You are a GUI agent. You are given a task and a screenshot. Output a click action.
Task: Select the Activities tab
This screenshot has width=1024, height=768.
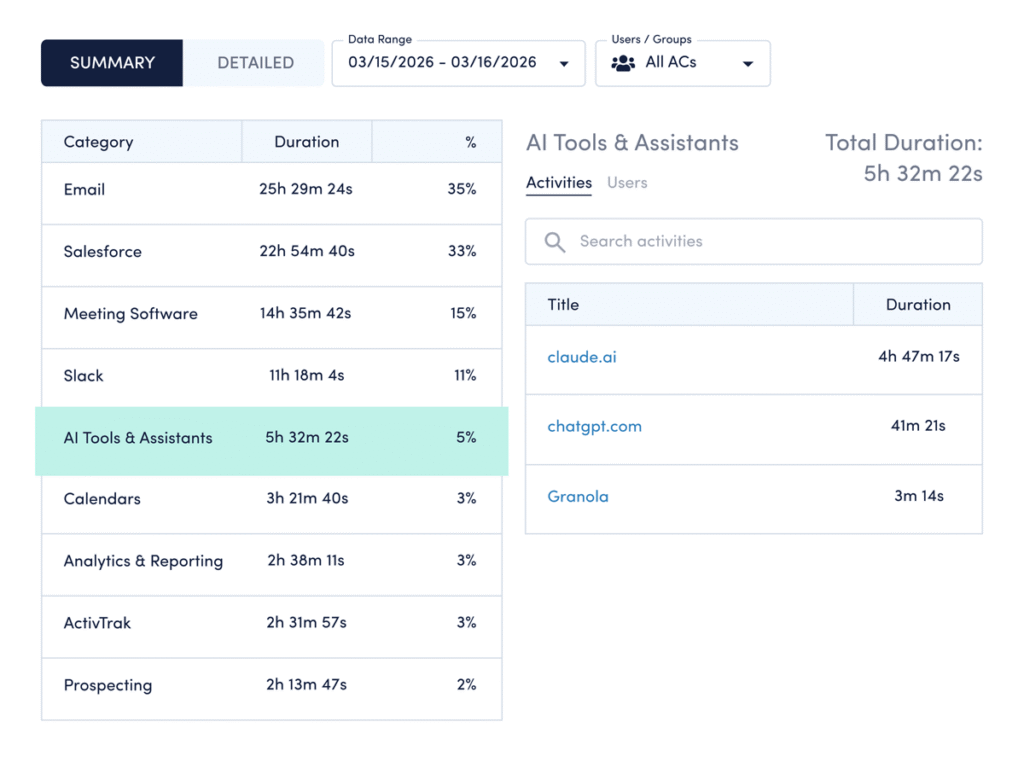click(558, 183)
